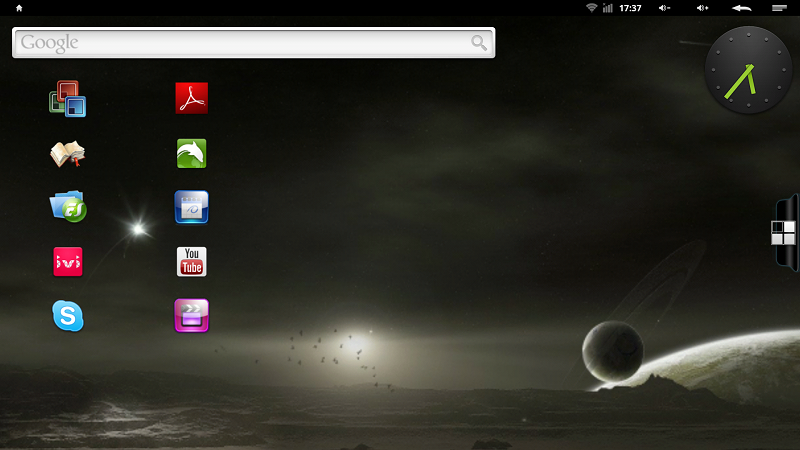Open ES File Explorer
The width and height of the screenshot is (800, 450).
(68, 207)
